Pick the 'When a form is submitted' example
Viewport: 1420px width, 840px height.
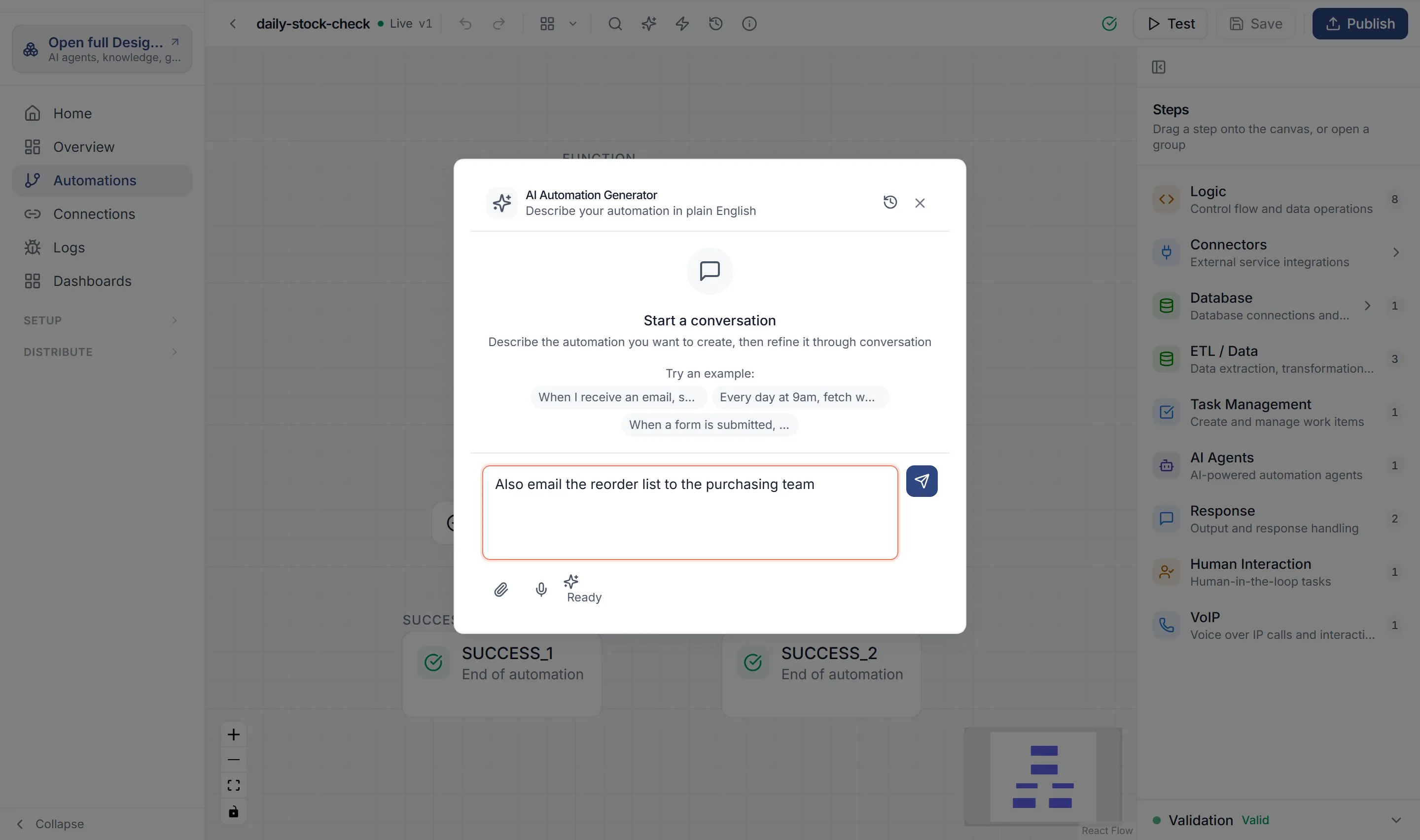(709, 424)
